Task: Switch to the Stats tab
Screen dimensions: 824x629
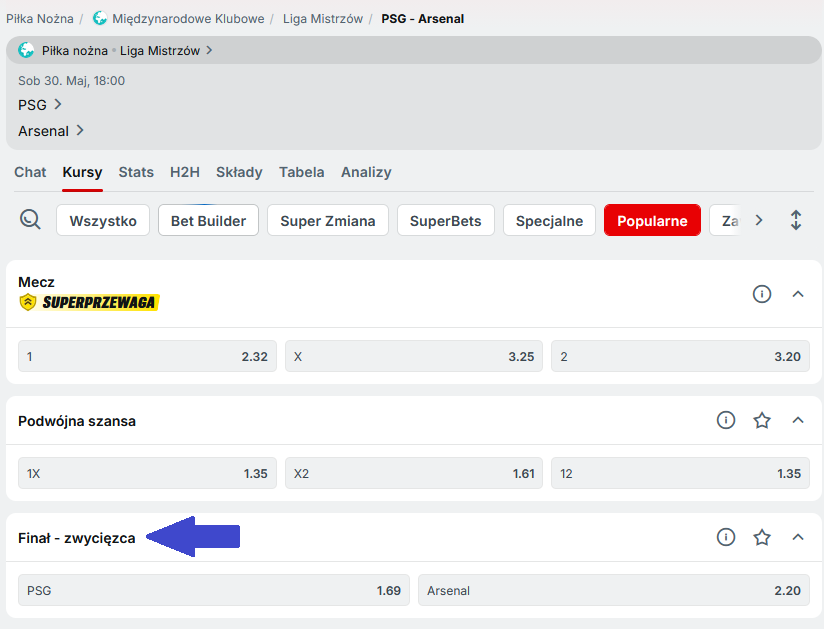Action: (x=136, y=172)
